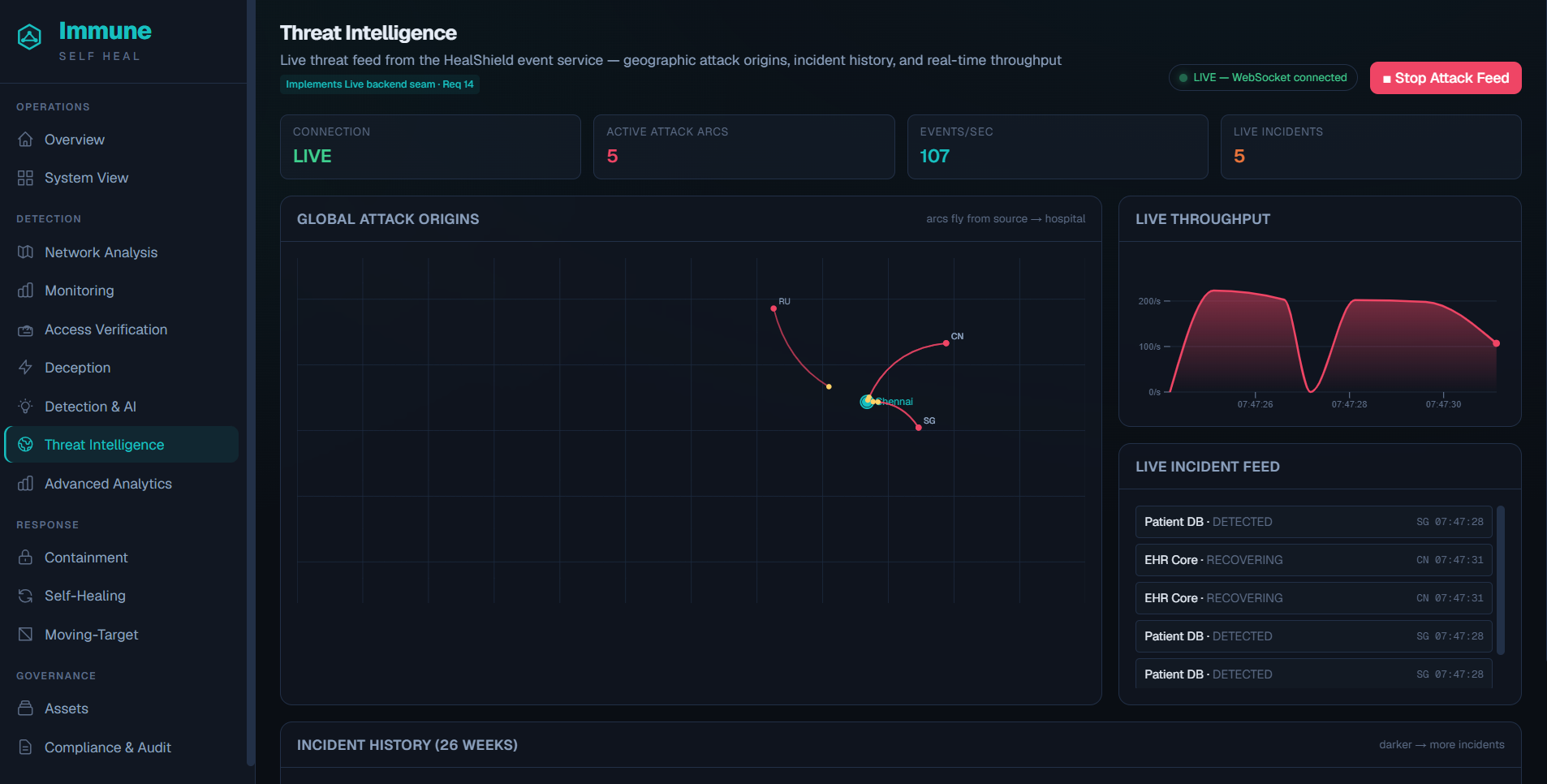Viewport: 1547px width, 784px height.
Task: Click the Overview home icon
Action: pos(25,140)
